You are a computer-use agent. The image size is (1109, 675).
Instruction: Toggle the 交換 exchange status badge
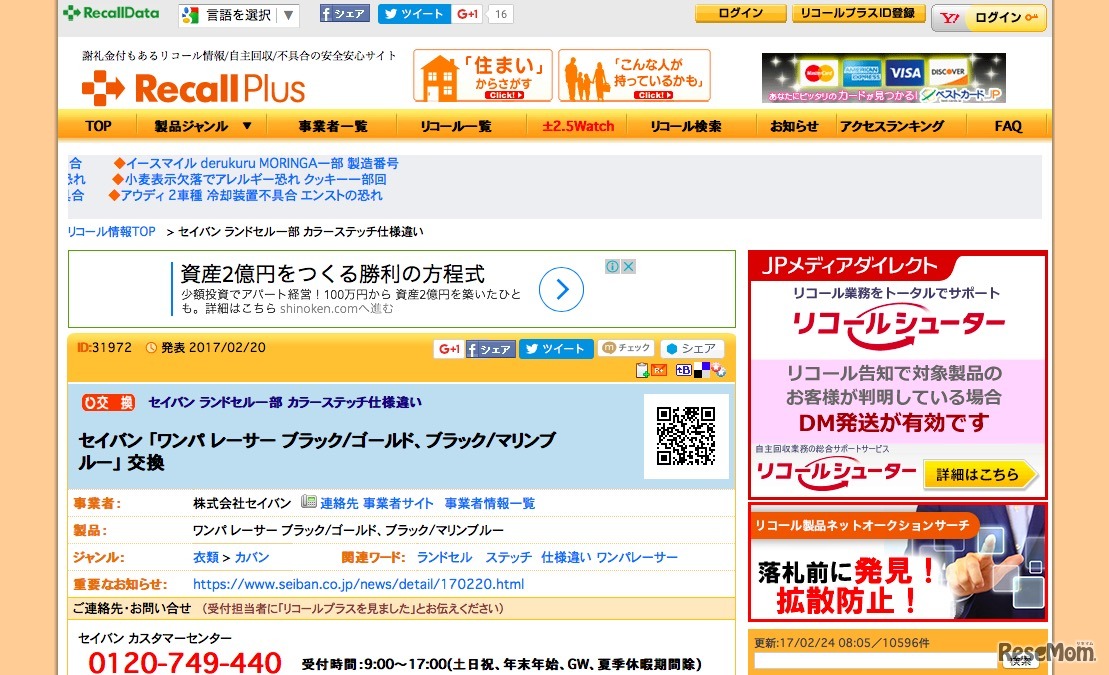click(107, 402)
